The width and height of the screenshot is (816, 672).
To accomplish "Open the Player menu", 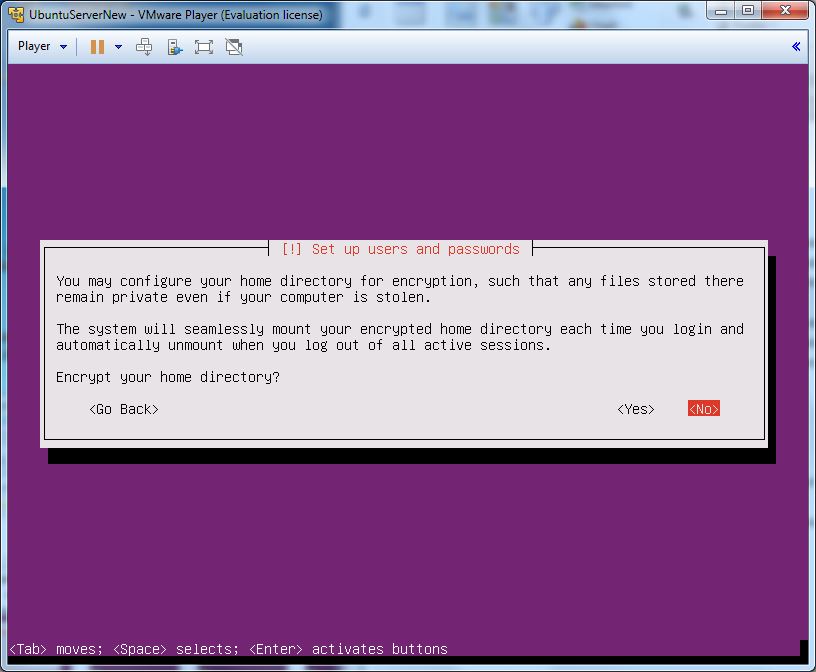I will [34, 47].
